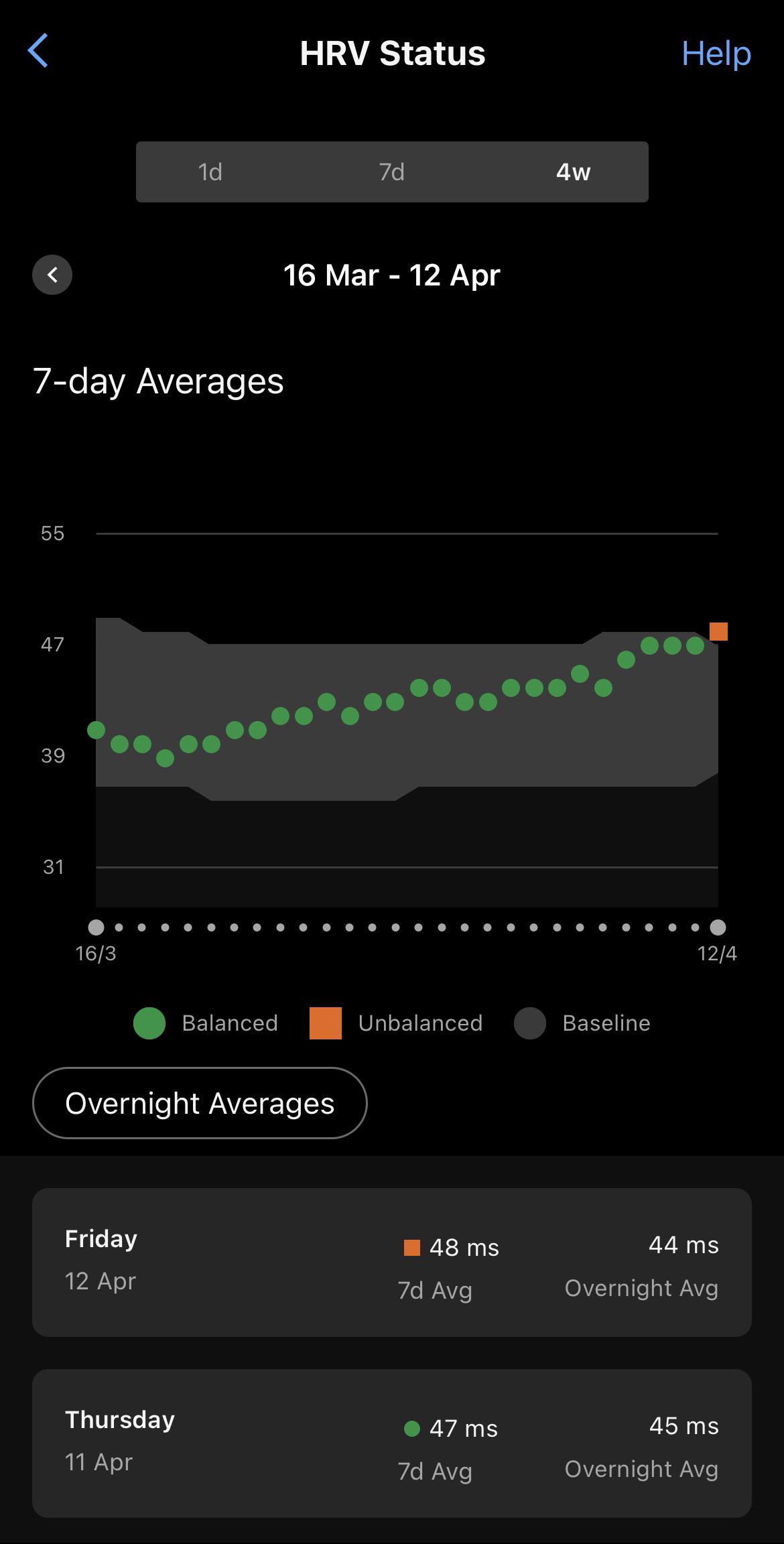Open the Friday 12 Apr entry
Image resolution: width=784 pixels, height=1544 pixels.
pyautogui.click(x=392, y=1263)
